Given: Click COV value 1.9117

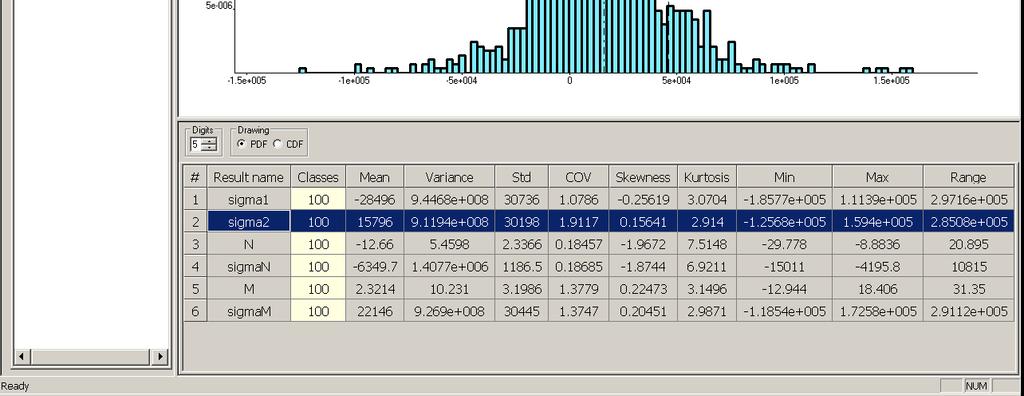Looking at the screenshot, I should (x=579, y=222).
